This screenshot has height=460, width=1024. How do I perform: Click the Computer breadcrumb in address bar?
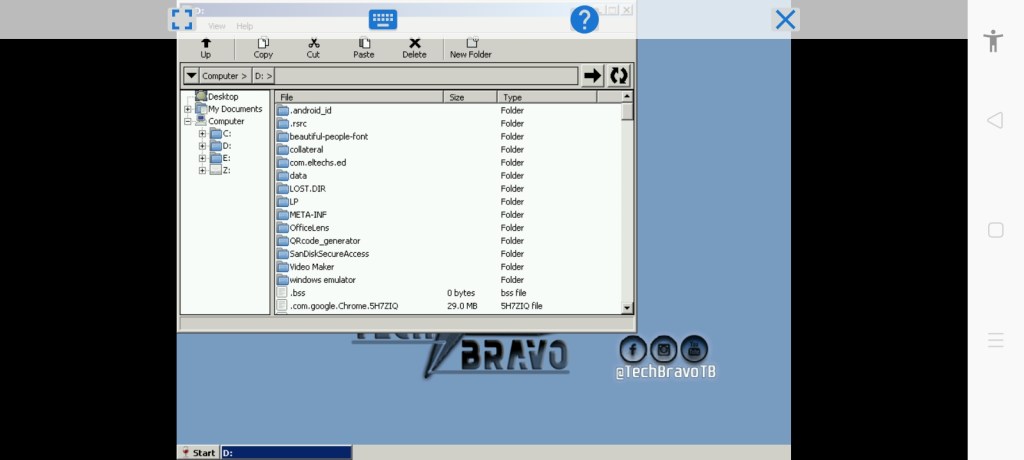[221, 76]
